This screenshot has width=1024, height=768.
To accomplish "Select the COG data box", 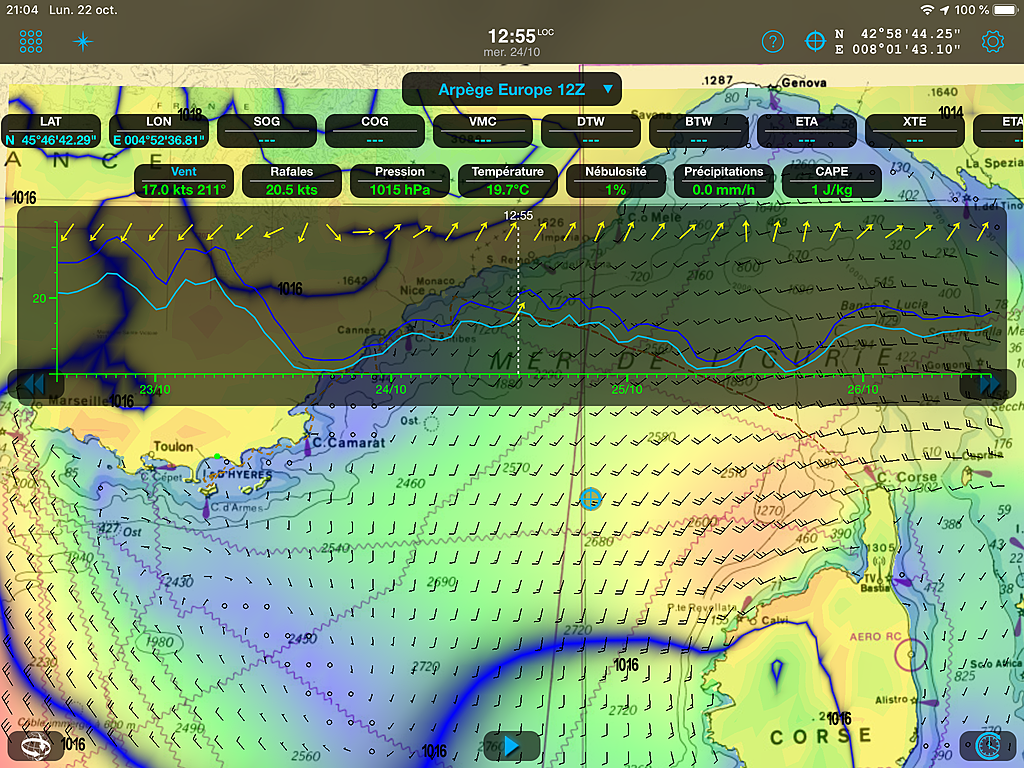I will 375,131.
